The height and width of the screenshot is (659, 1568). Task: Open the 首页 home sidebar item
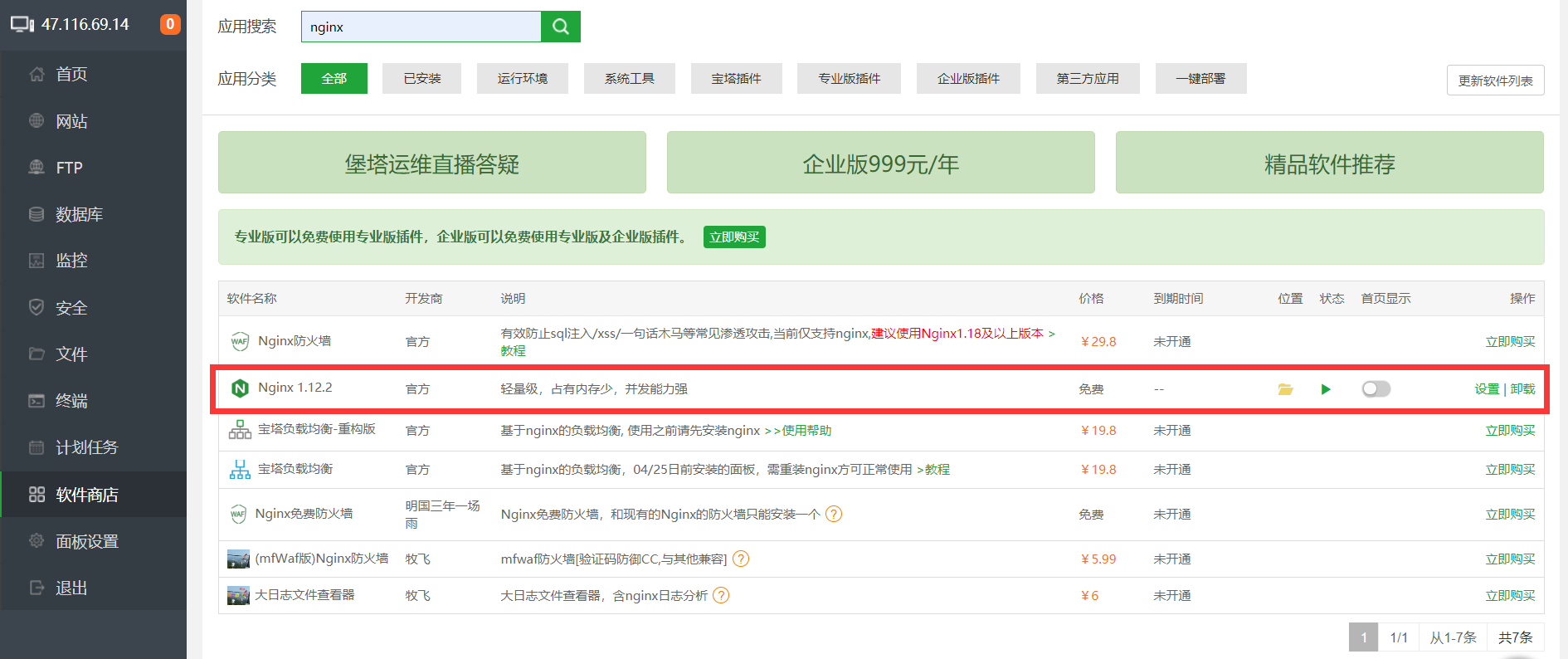coord(93,74)
